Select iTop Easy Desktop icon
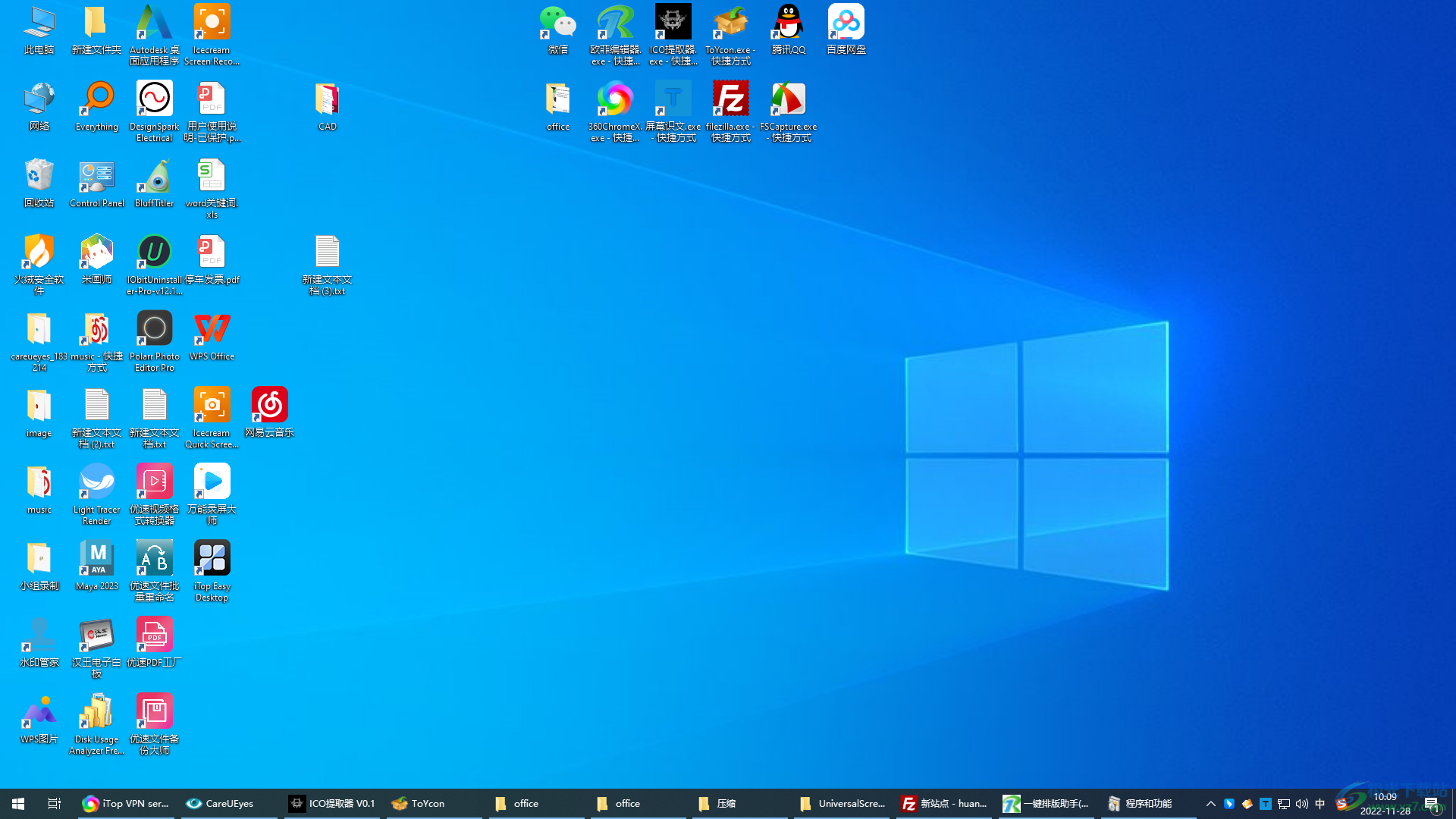Viewport: 1456px width, 819px height. point(212,571)
